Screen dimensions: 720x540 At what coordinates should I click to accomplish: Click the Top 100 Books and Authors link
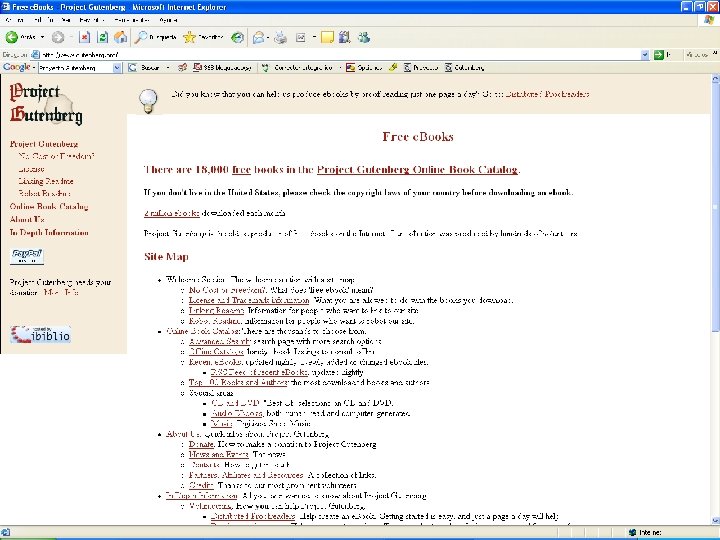point(238,382)
